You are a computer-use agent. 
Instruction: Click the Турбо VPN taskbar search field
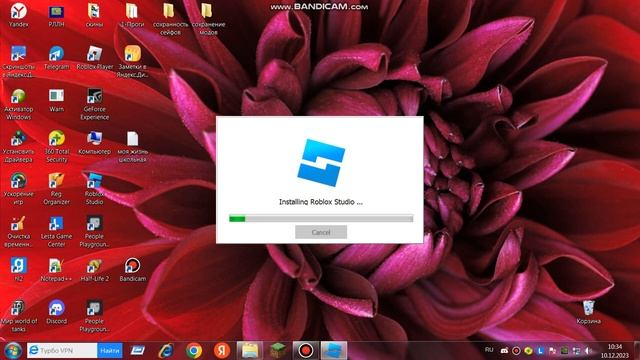pyautogui.click(x=62, y=351)
